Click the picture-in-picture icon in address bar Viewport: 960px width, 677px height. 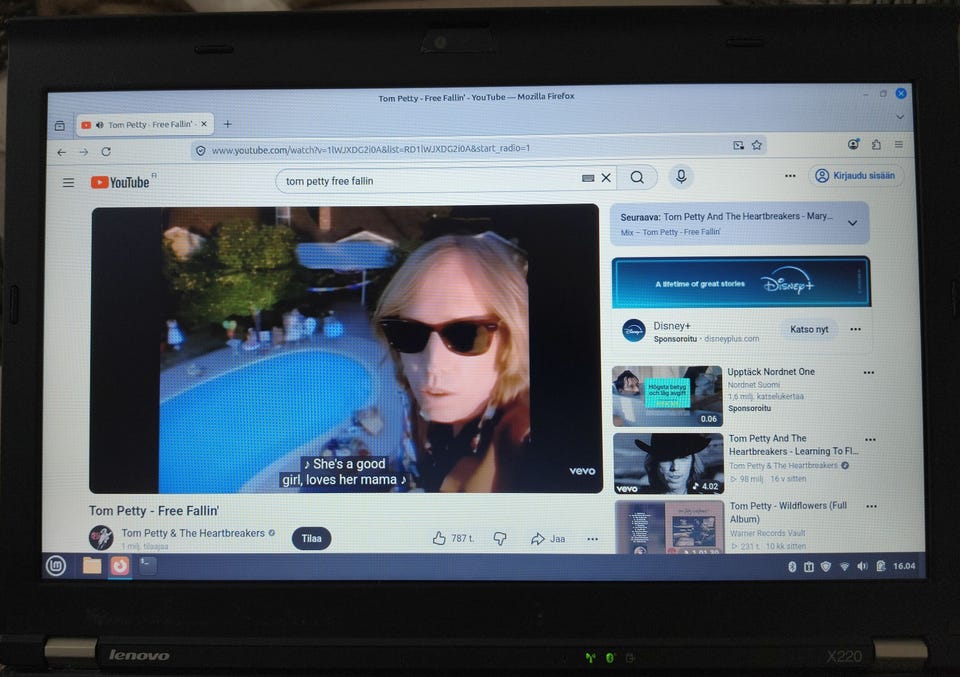click(738, 145)
